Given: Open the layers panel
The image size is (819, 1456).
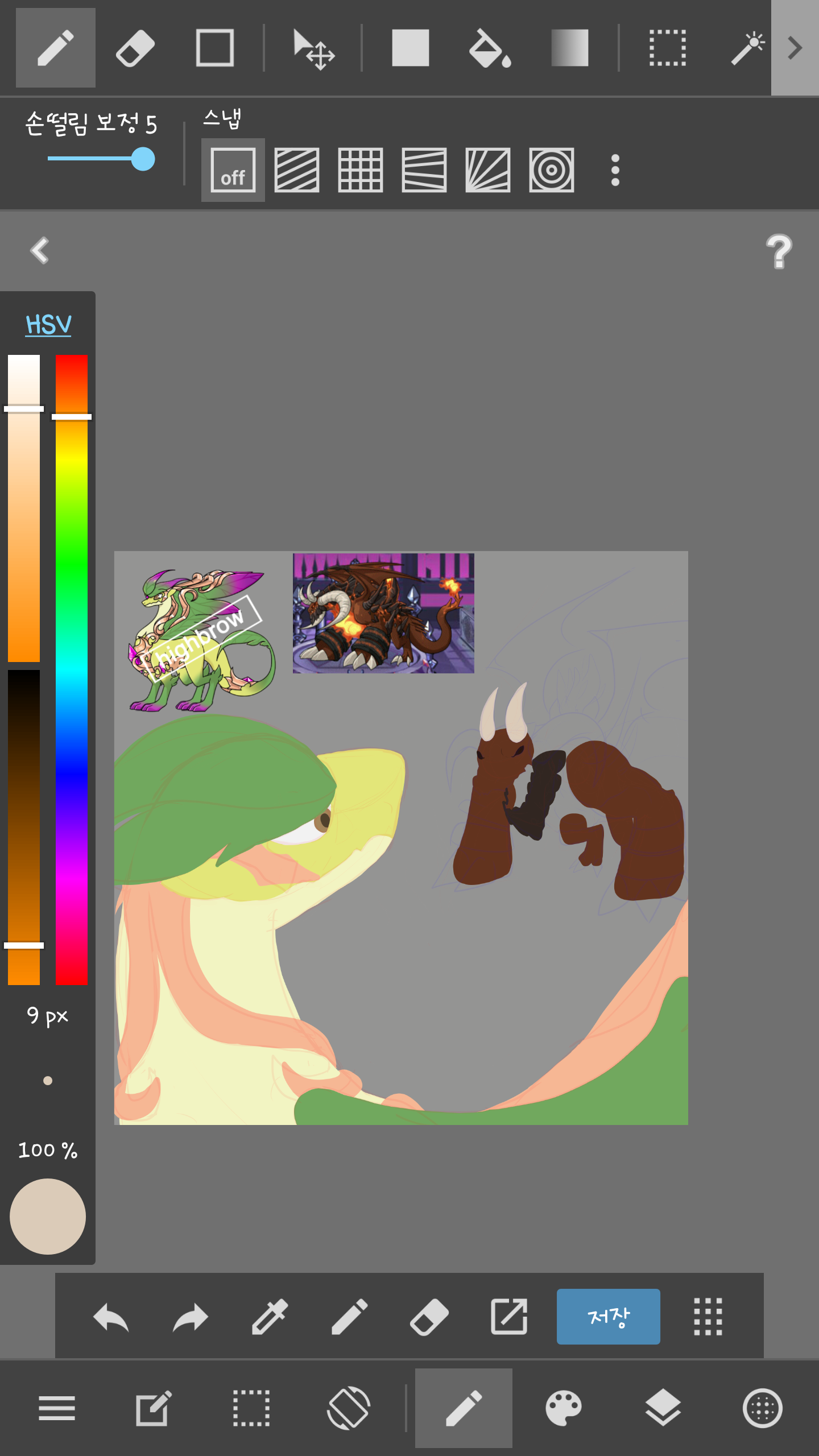Looking at the screenshot, I should click(x=663, y=1408).
